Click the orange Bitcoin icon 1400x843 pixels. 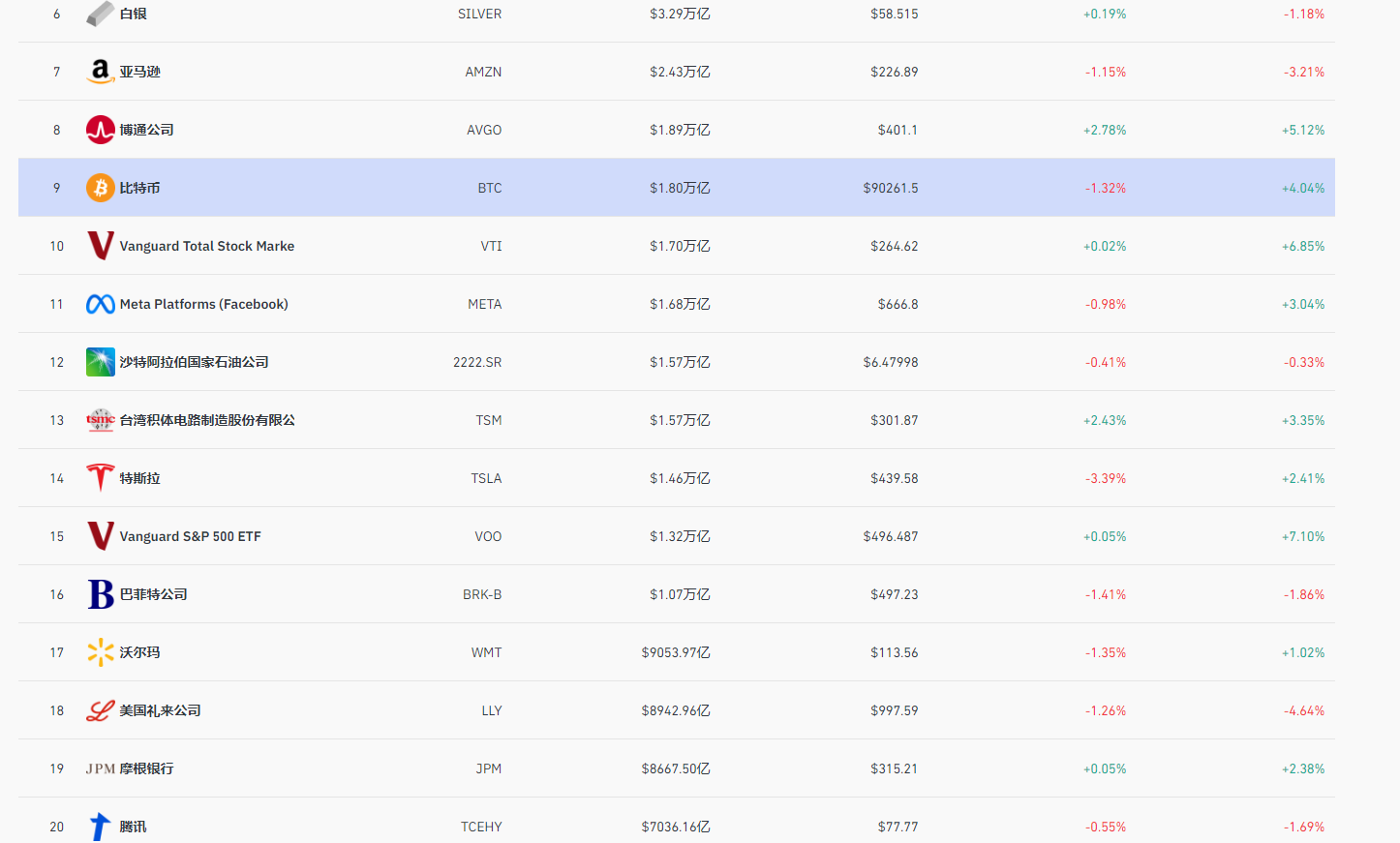tap(100, 188)
